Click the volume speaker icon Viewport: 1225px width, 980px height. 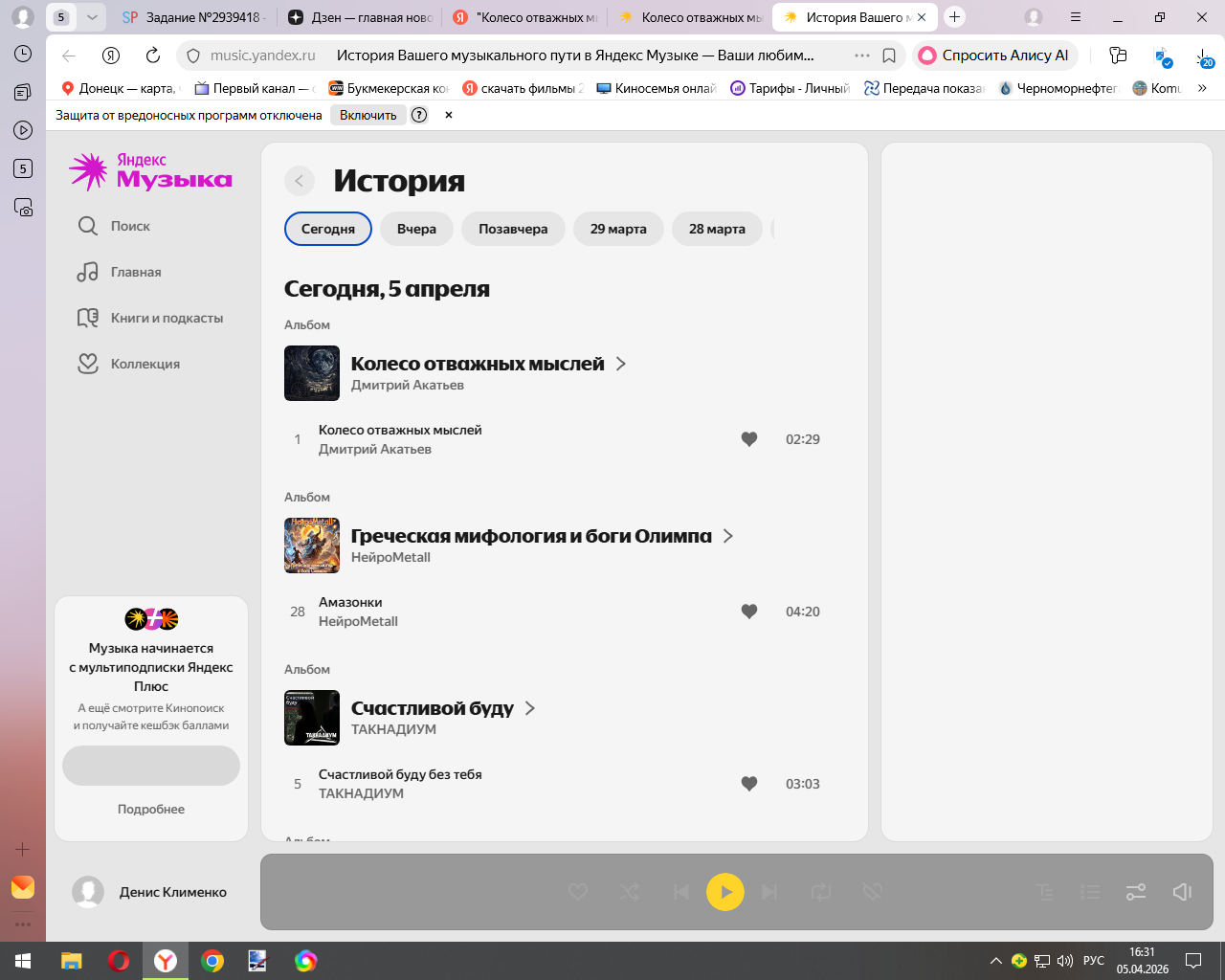1182,892
